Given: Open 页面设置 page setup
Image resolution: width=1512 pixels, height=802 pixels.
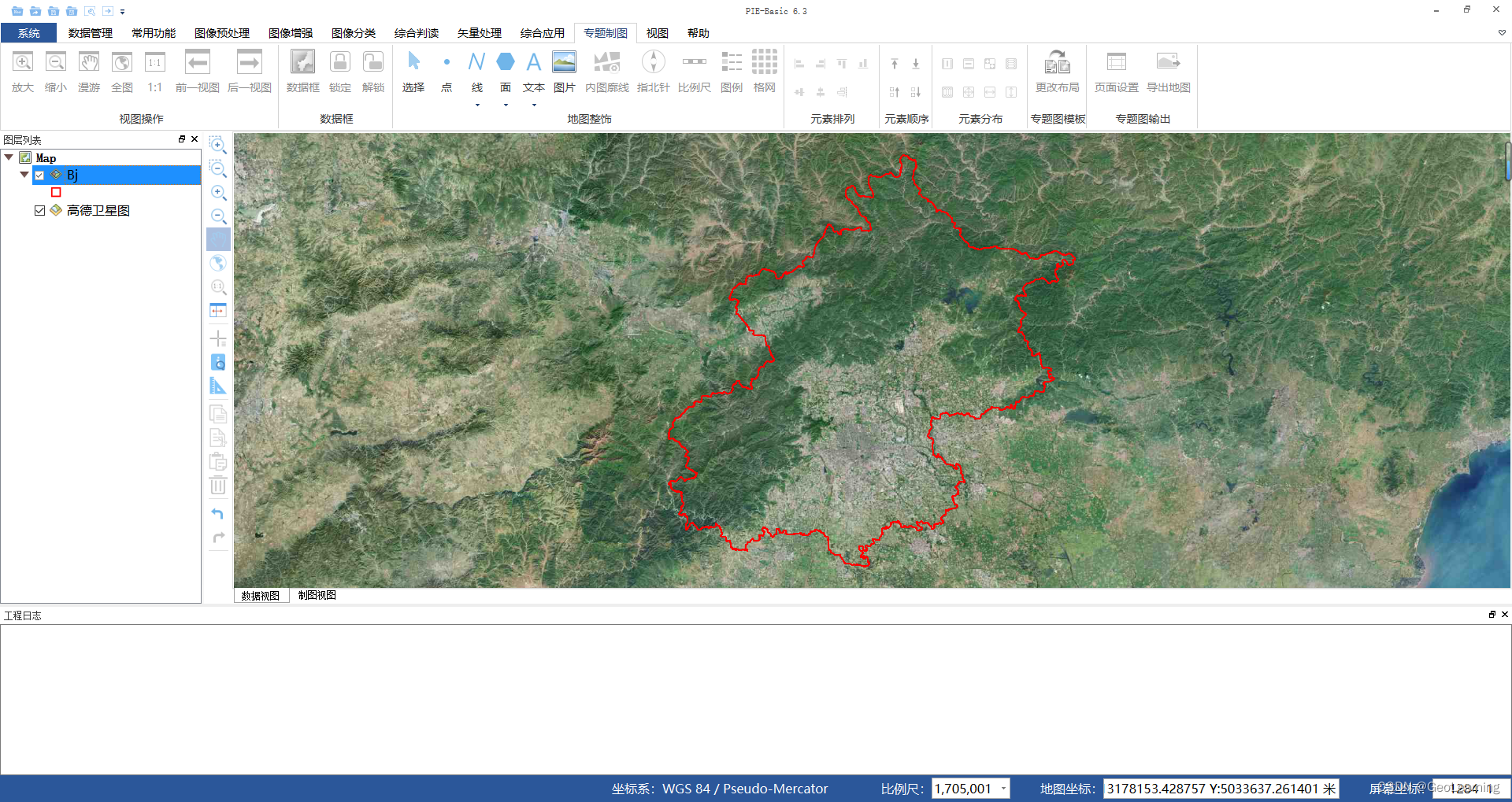Looking at the screenshot, I should pos(1117,72).
